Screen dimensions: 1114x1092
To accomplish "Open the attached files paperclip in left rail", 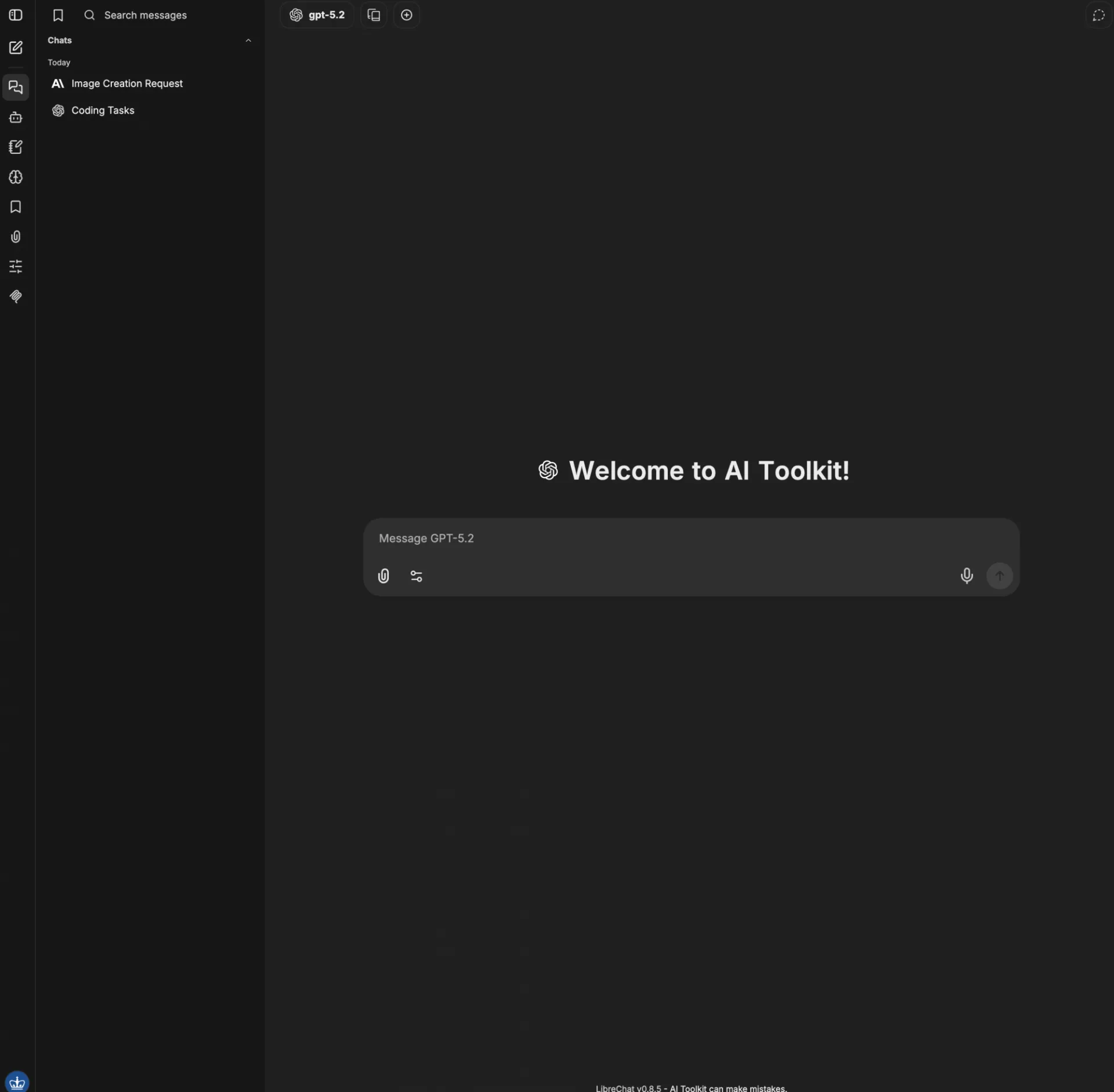I will [16, 237].
